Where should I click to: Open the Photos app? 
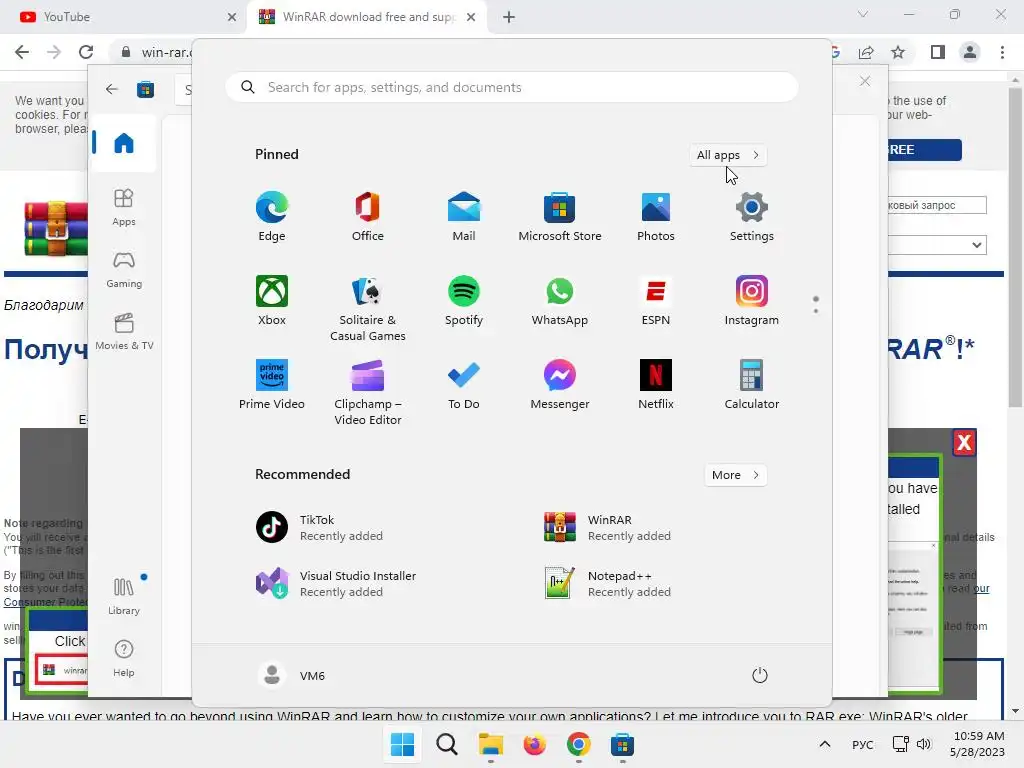656,217
